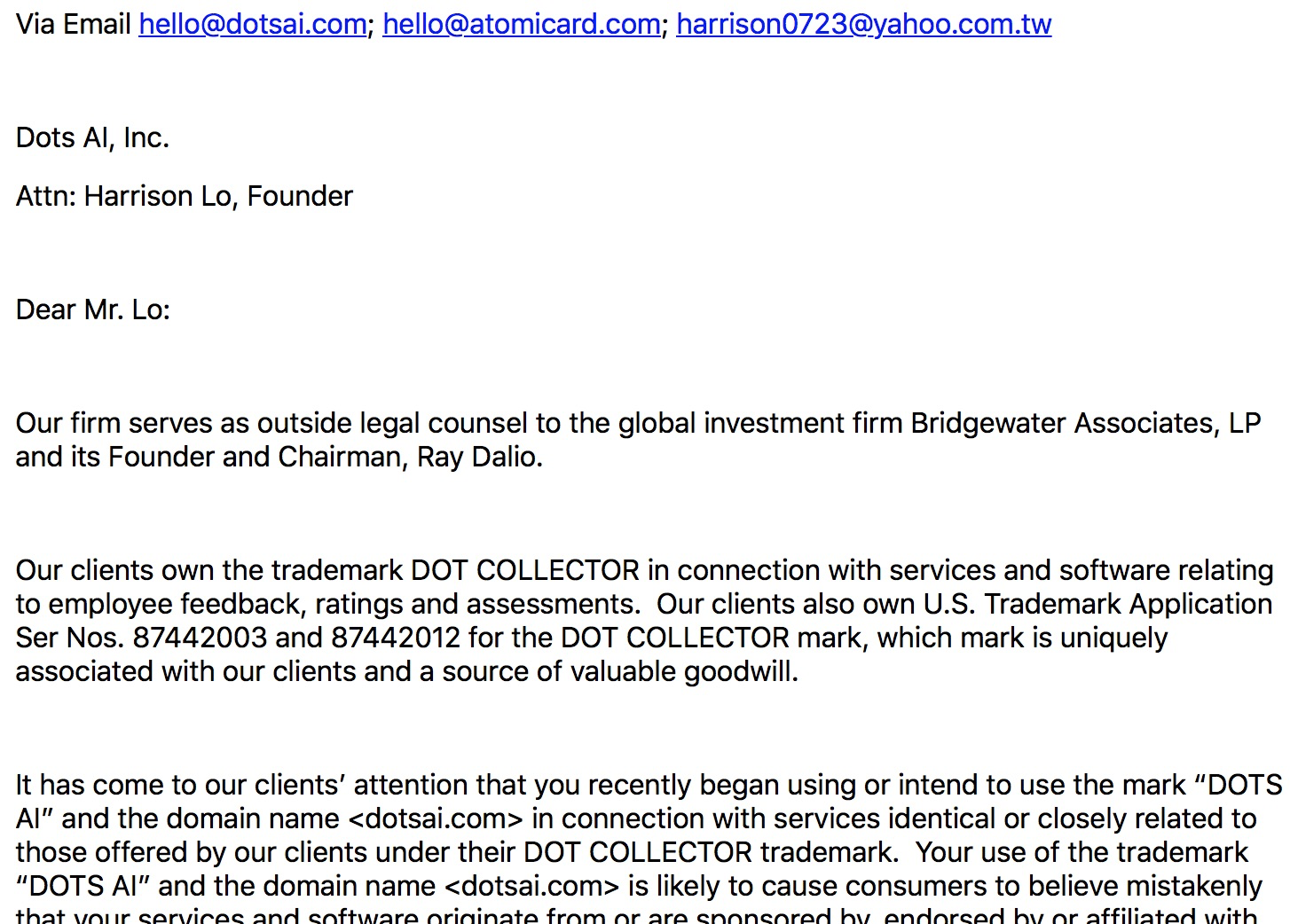Click the hello@atomicard.com email link
The image size is (1290, 924).
pos(521,24)
